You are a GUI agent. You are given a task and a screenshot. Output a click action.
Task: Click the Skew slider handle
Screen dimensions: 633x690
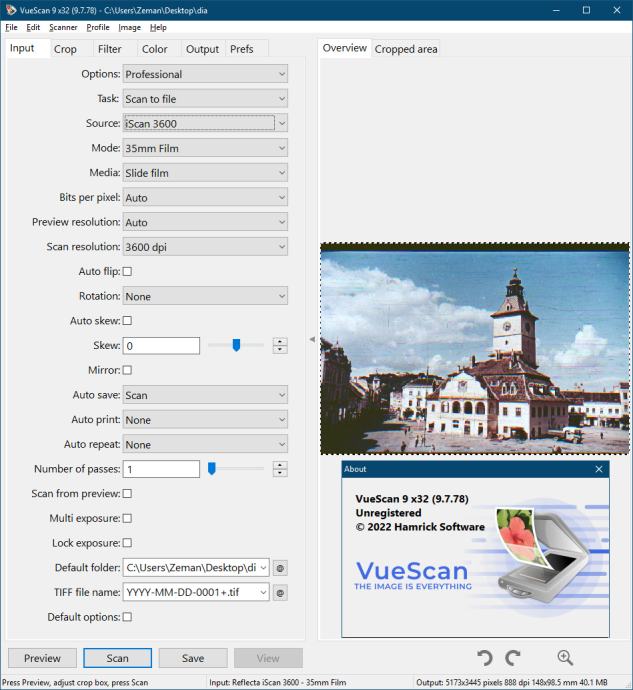point(236,345)
